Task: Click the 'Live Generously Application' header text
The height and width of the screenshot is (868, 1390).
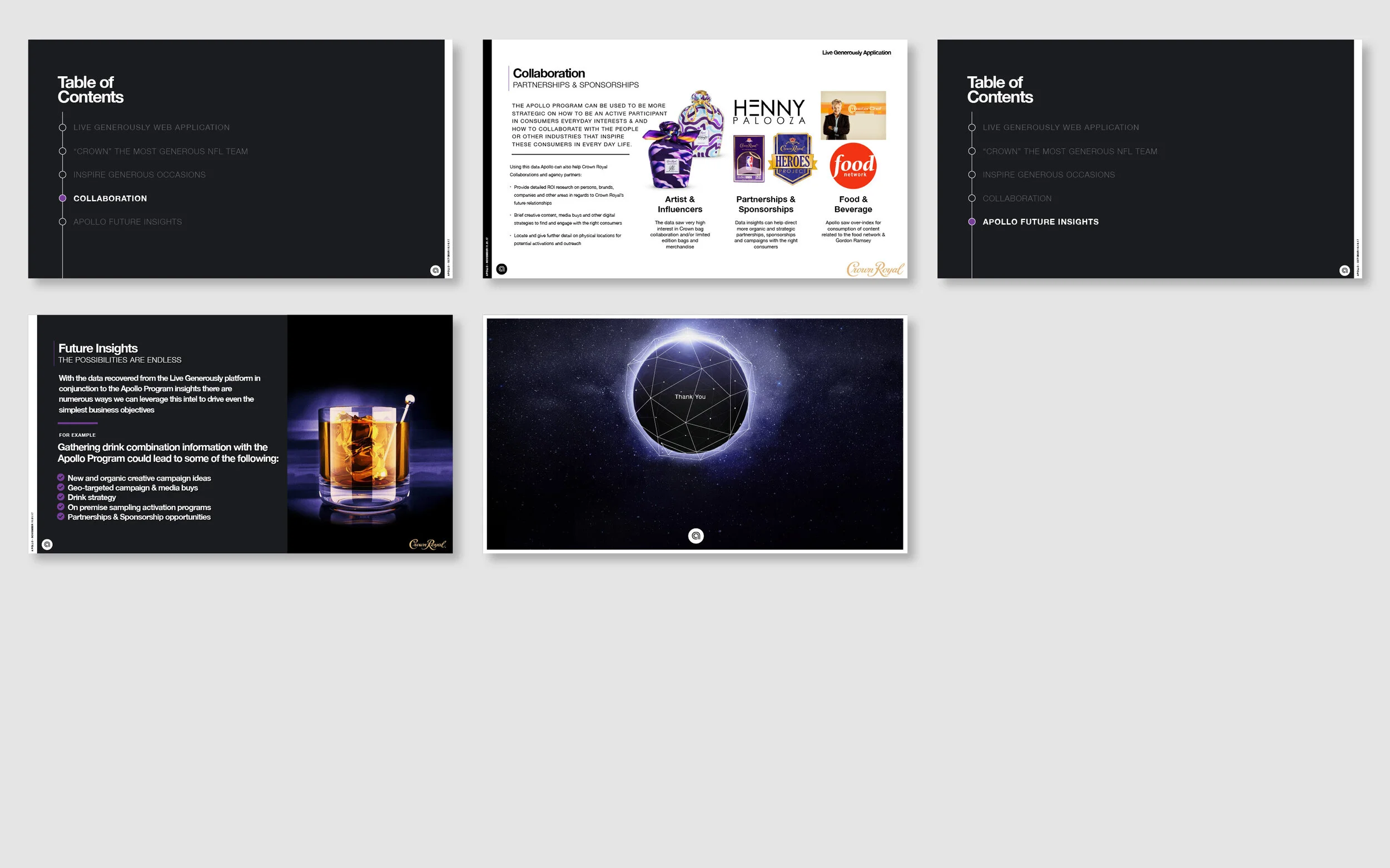Action: (856, 53)
